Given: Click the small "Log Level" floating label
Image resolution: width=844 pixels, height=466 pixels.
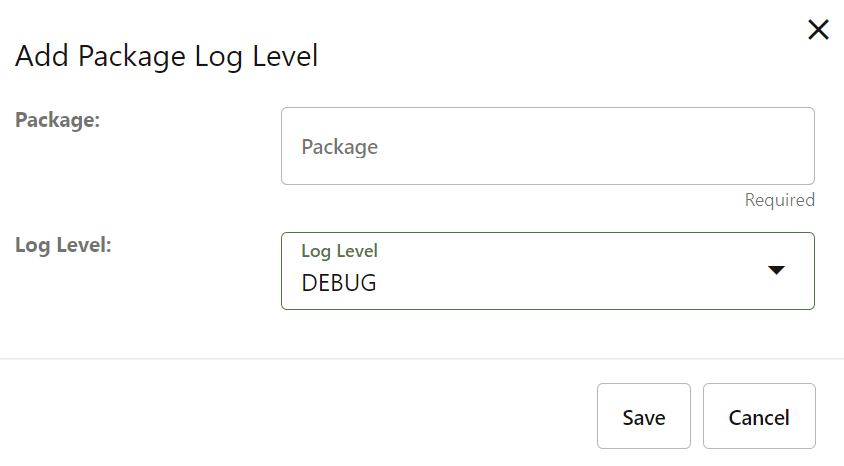Looking at the screenshot, I should click(x=339, y=251).
